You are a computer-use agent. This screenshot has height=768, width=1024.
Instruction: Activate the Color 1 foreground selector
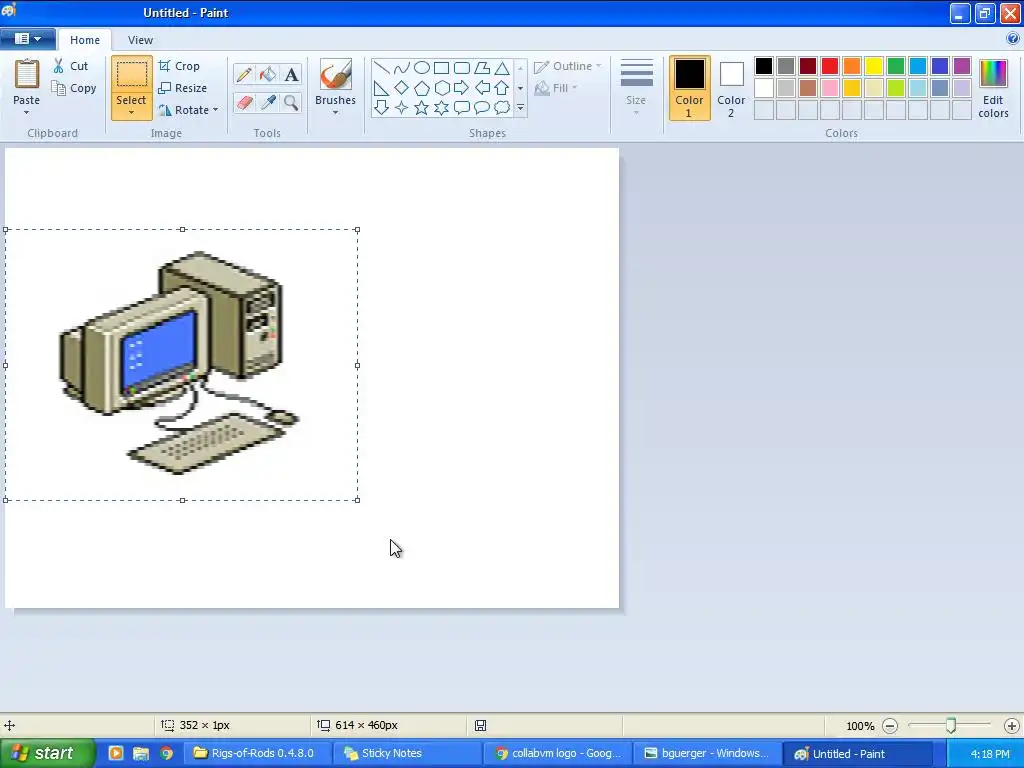[x=690, y=88]
